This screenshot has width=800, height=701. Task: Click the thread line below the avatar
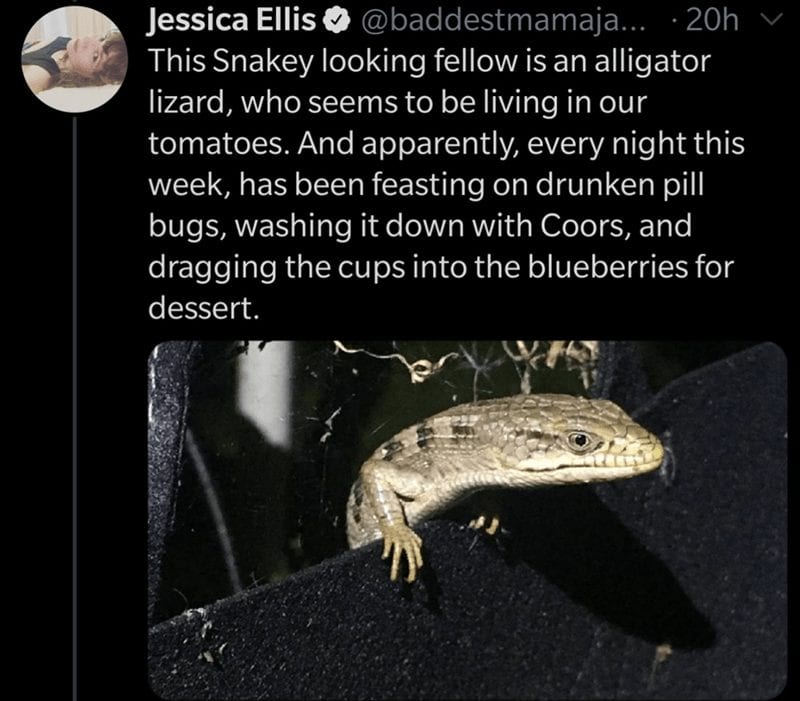click(75, 408)
